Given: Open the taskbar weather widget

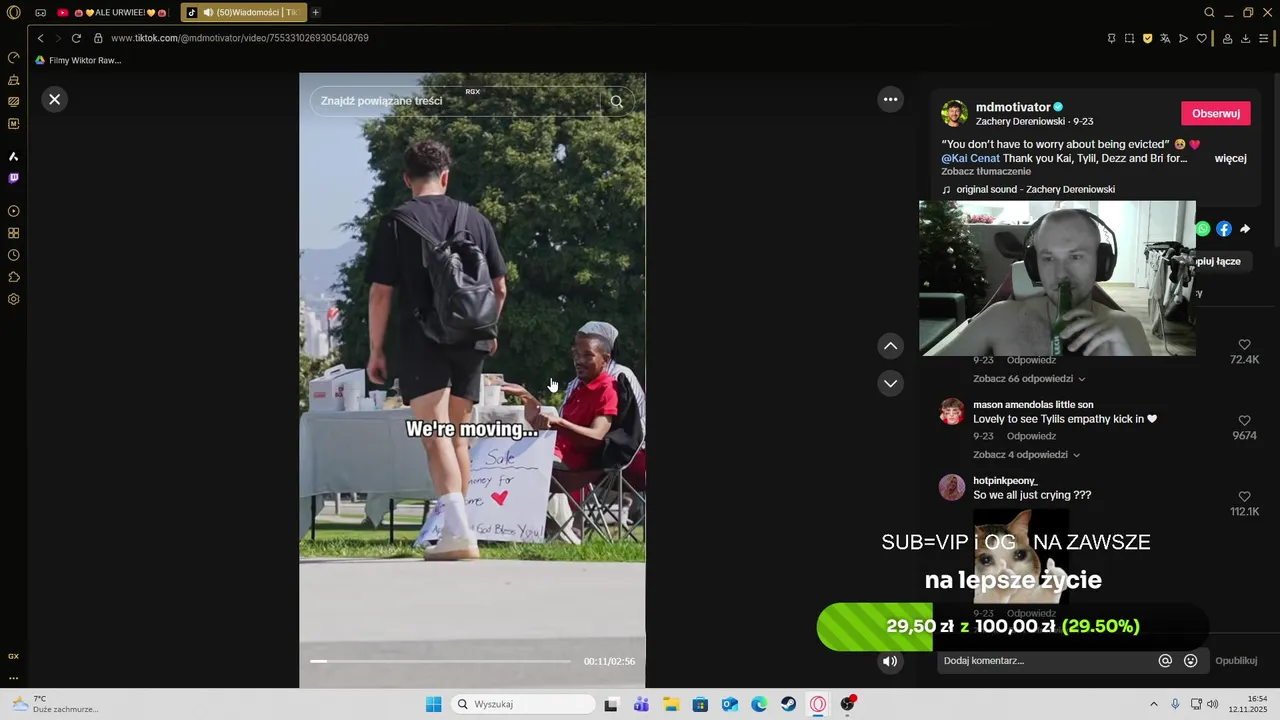Looking at the screenshot, I should pyautogui.click(x=55, y=704).
